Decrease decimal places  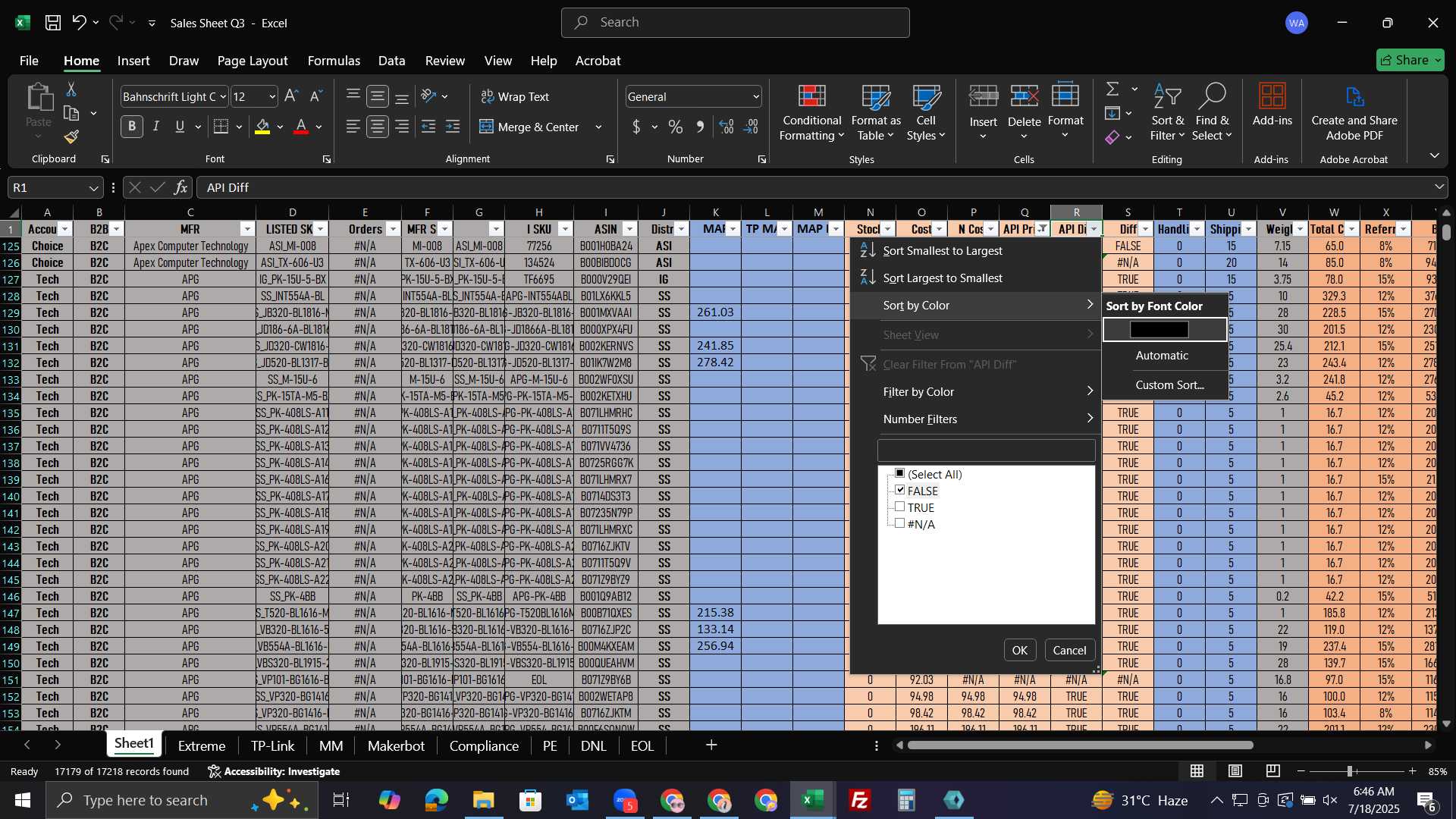click(x=752, y=127)
